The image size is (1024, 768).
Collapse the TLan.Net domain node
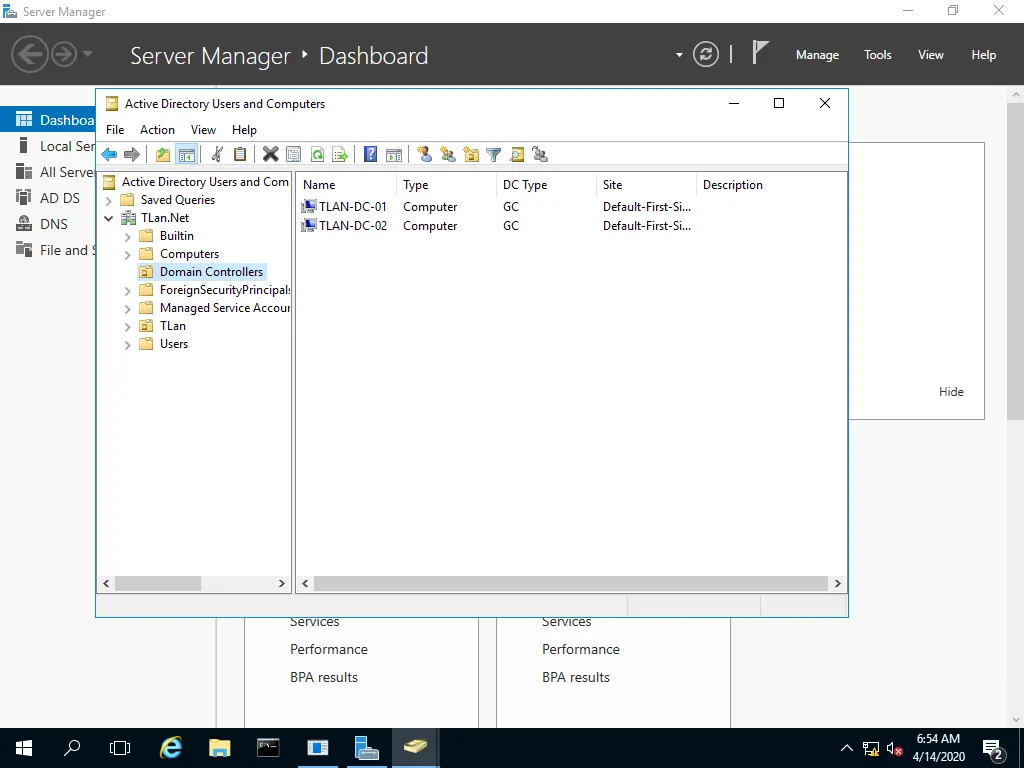[x=109, y=219]
